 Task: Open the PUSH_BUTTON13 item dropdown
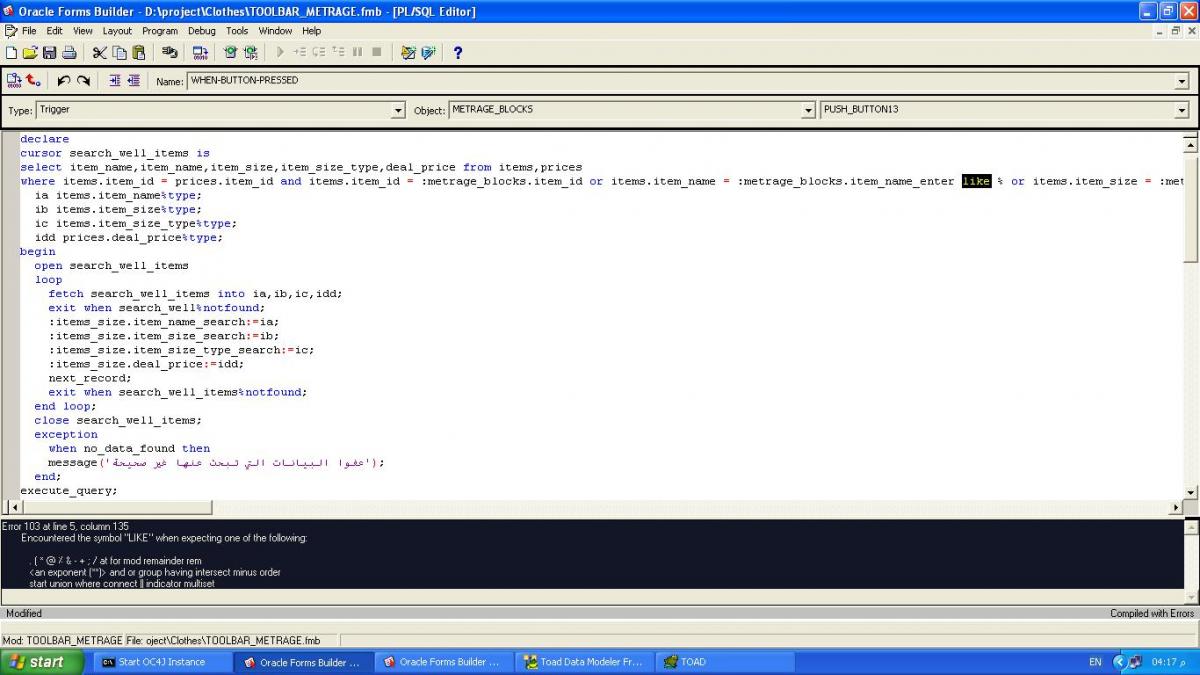pyautogui.click(x=1181, y=110)
